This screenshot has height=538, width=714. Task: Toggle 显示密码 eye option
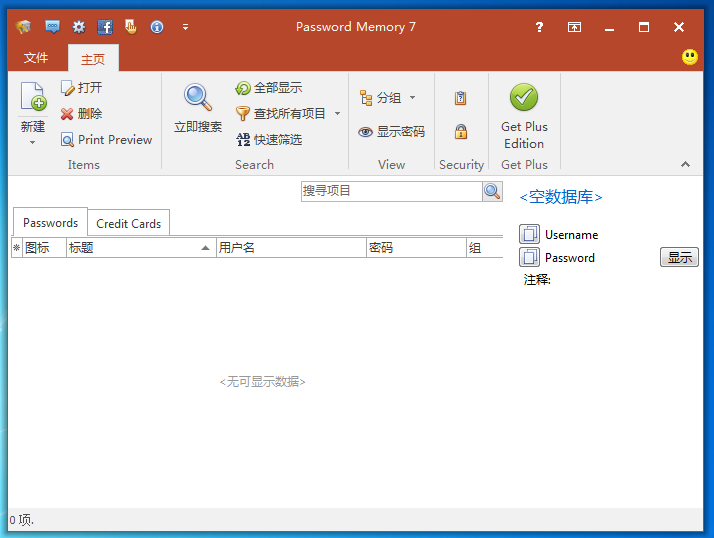tap(392, 132)
